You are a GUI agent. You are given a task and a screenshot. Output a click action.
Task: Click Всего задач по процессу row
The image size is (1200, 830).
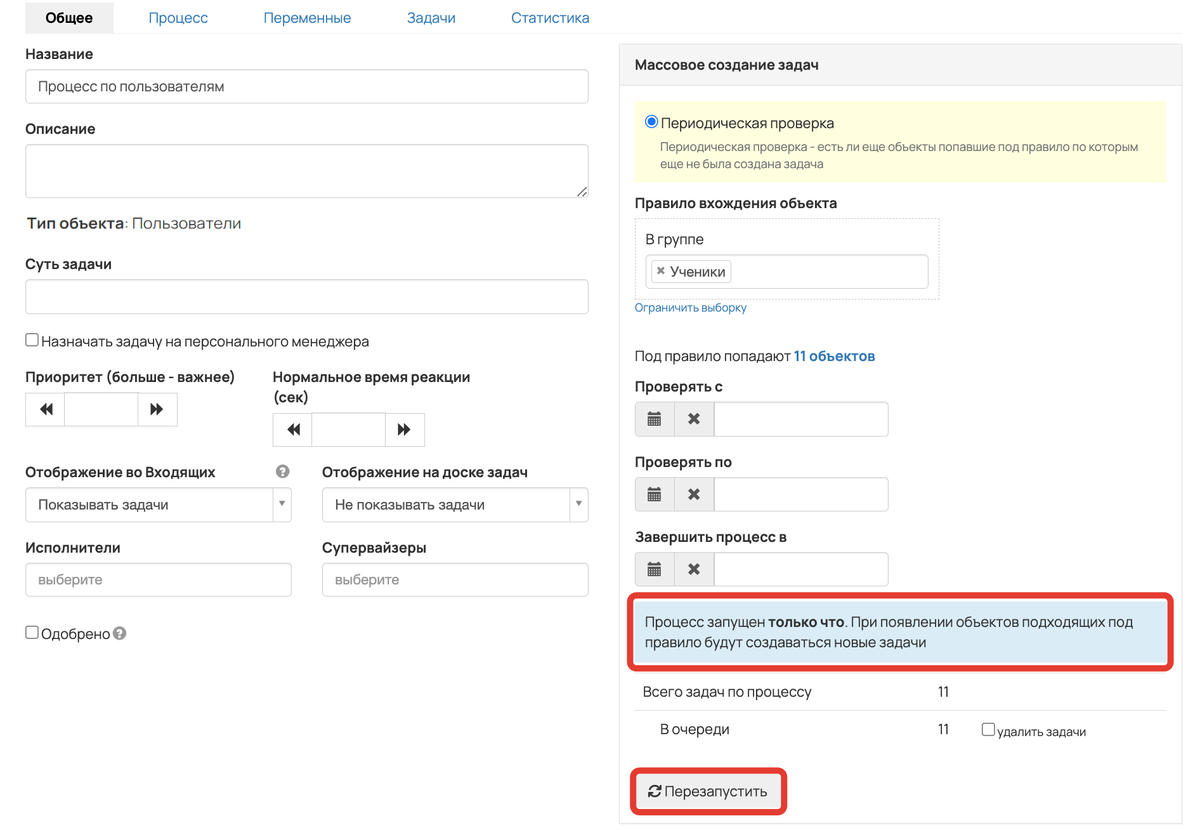(901, 692)
